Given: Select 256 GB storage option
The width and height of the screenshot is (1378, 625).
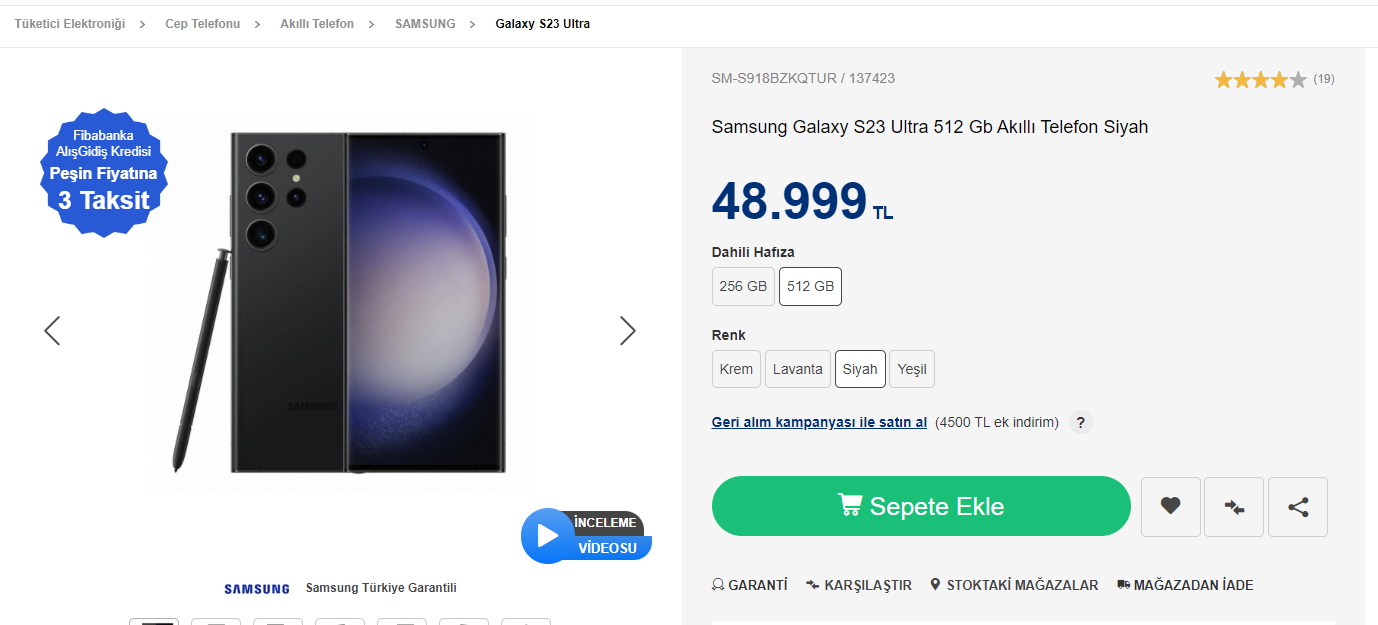Looking at the screenshot, I should pos(743,286).
